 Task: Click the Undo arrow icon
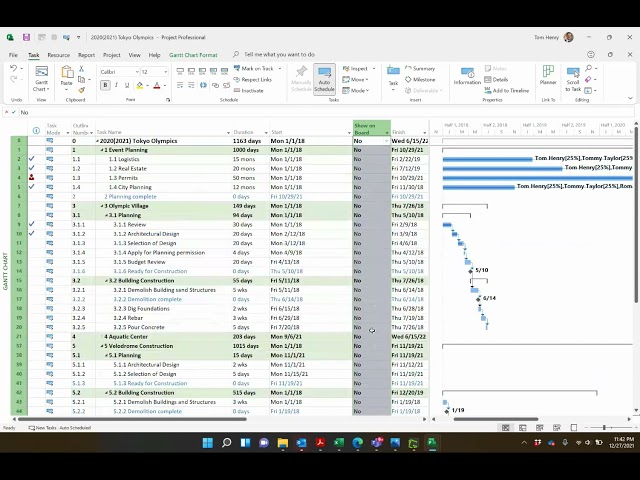13,68
